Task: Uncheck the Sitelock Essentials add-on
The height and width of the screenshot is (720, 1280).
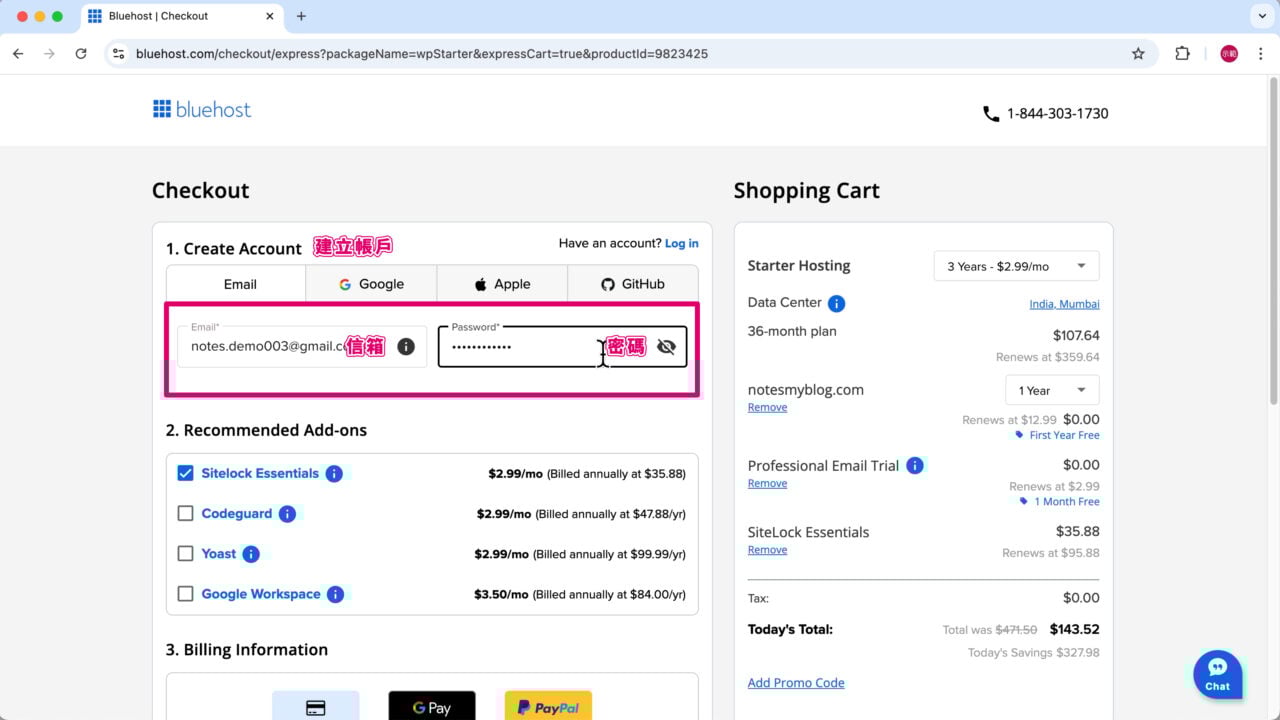Action: coord(185,473)
